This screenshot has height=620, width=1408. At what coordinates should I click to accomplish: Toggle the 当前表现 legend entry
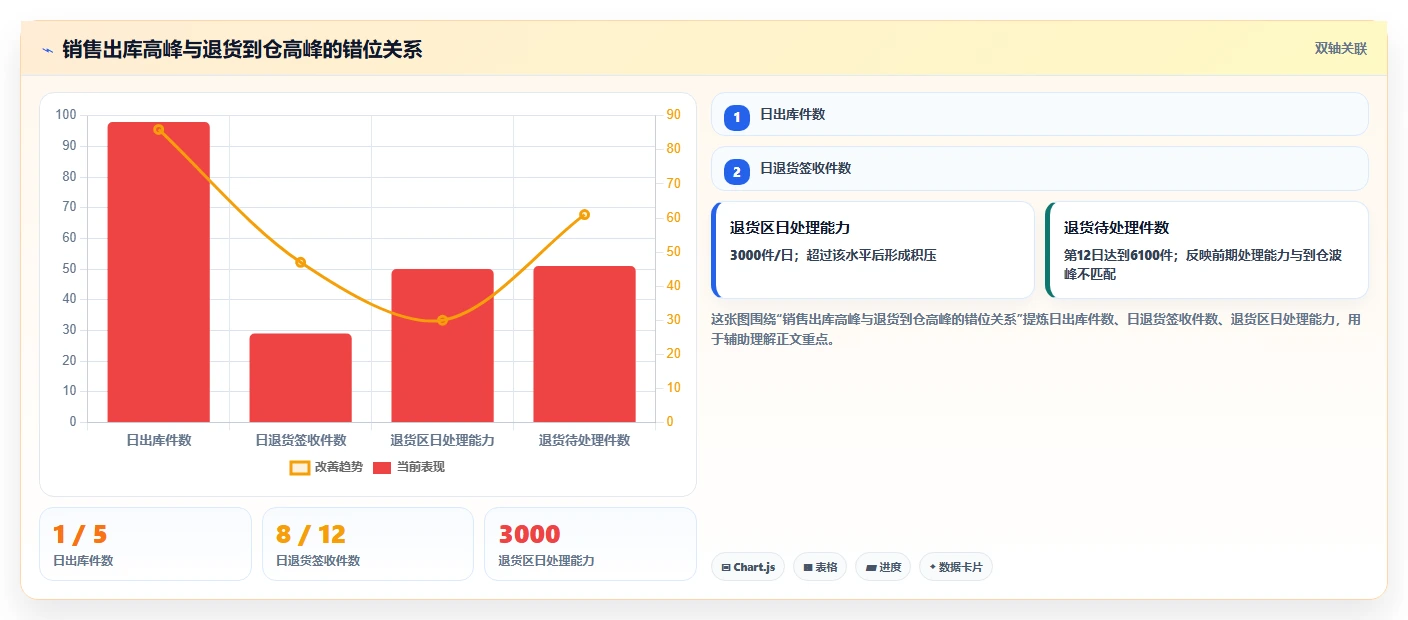pyautogui.click(x=409, y=467)
